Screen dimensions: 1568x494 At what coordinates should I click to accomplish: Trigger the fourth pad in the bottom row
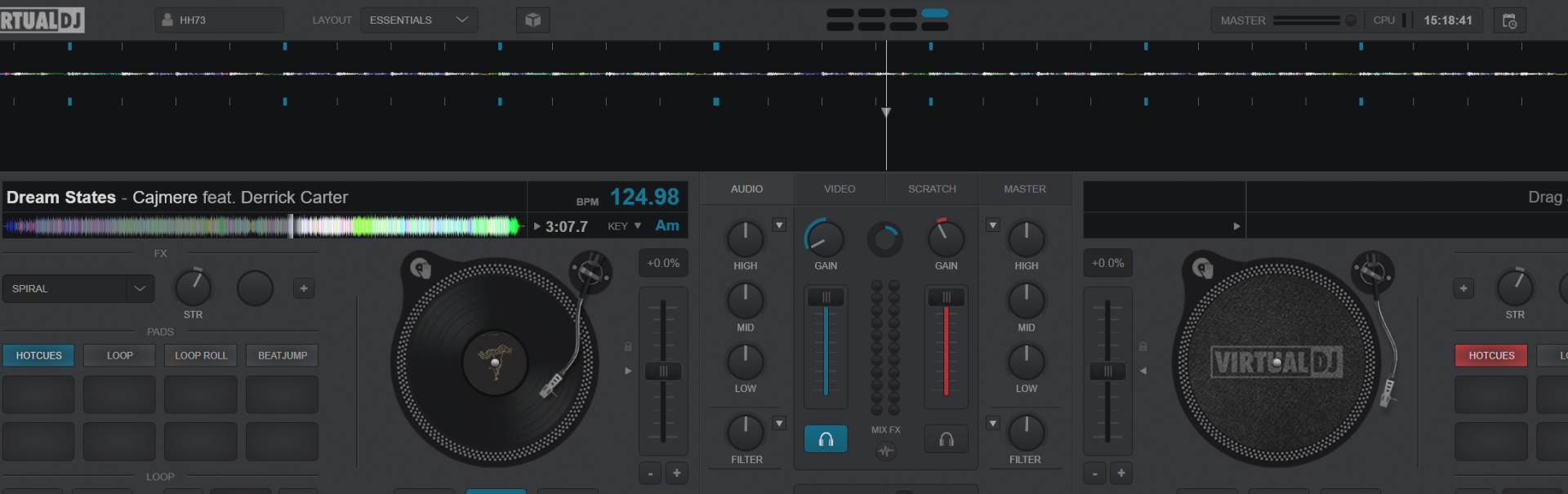[282, 442]
